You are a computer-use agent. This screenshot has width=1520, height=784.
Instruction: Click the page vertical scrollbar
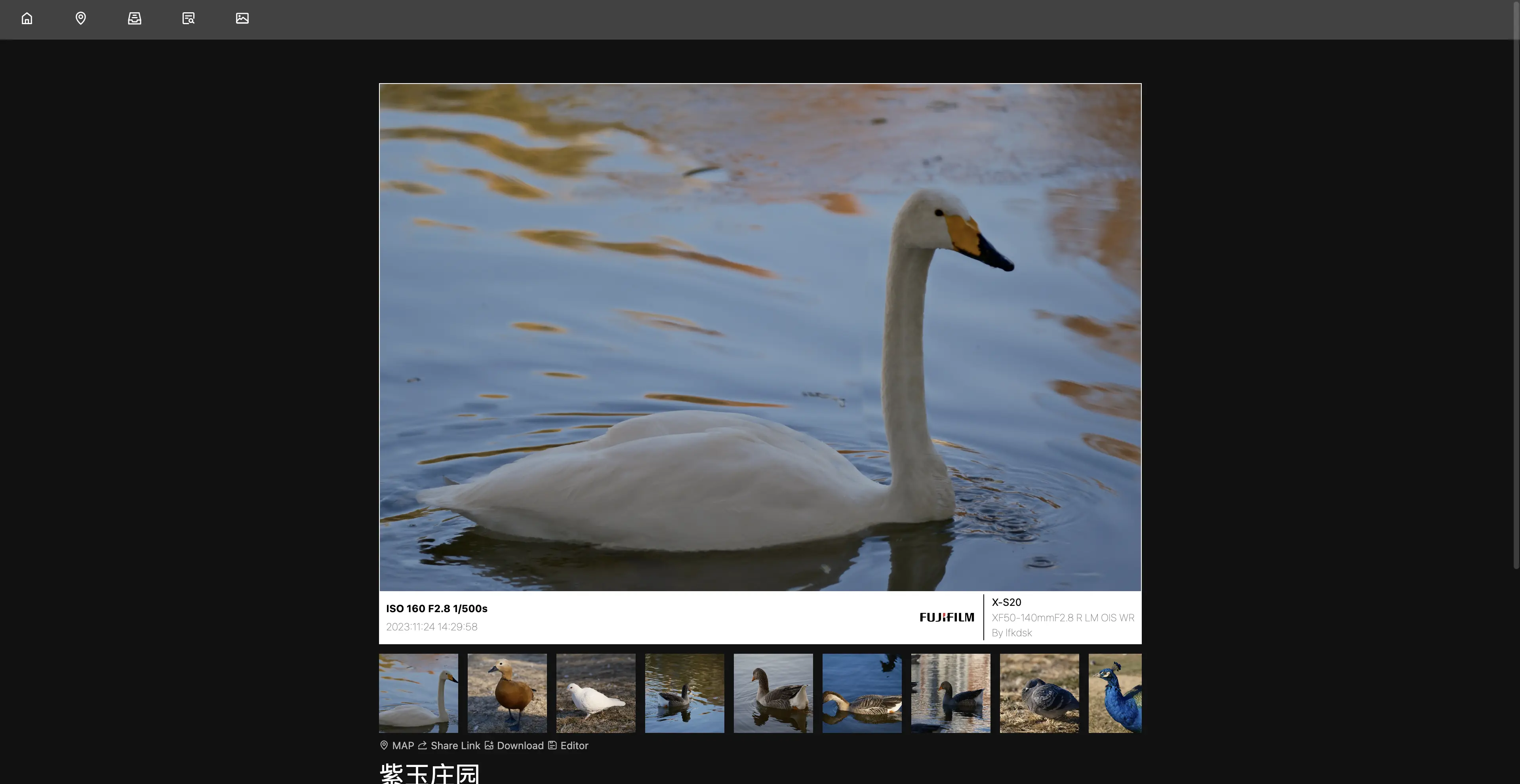pyautogui.click(x=1516, y=286)
